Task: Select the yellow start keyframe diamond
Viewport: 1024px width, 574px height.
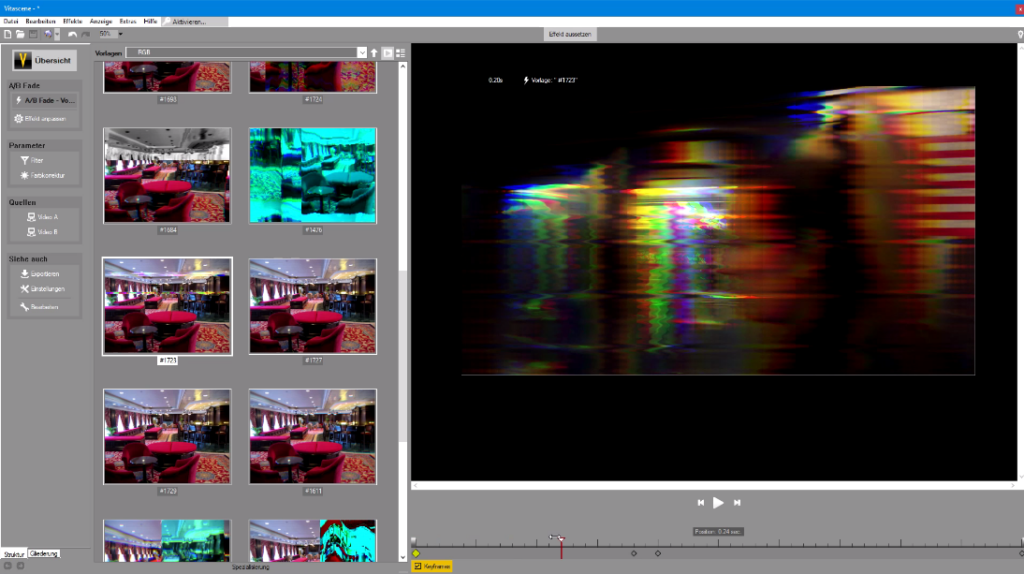Action: point(416,554)
